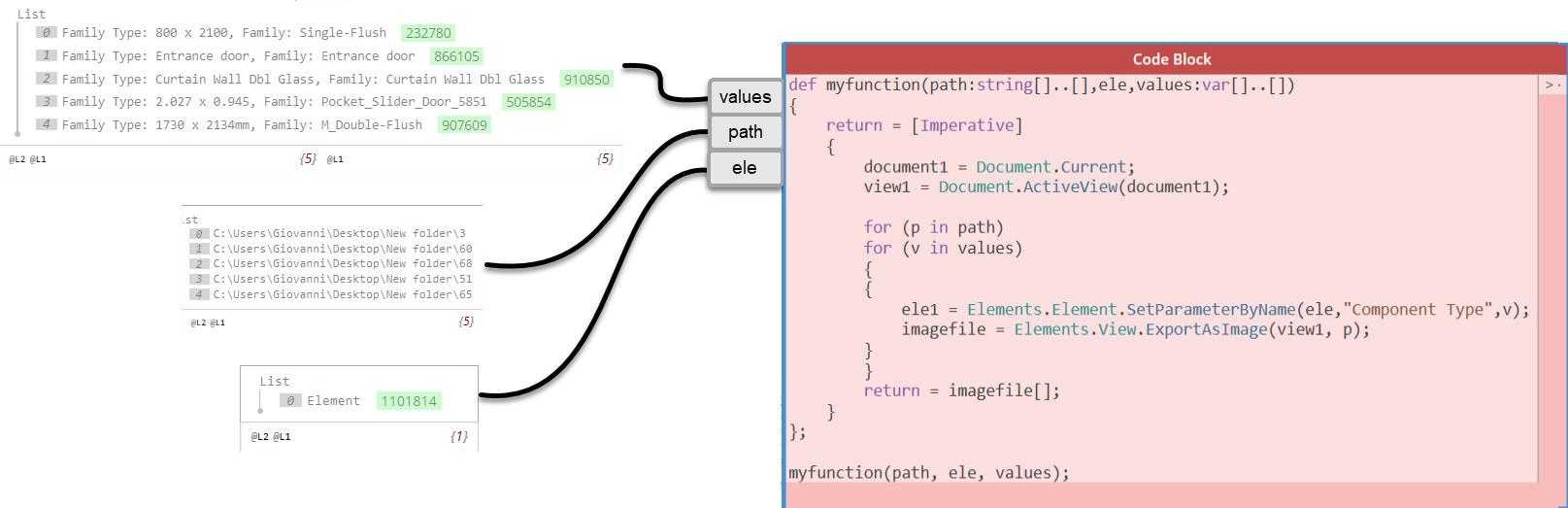
Task: Click element ID 910850 for Curtain Wall Dbl Glass
Action: (586, 80)
